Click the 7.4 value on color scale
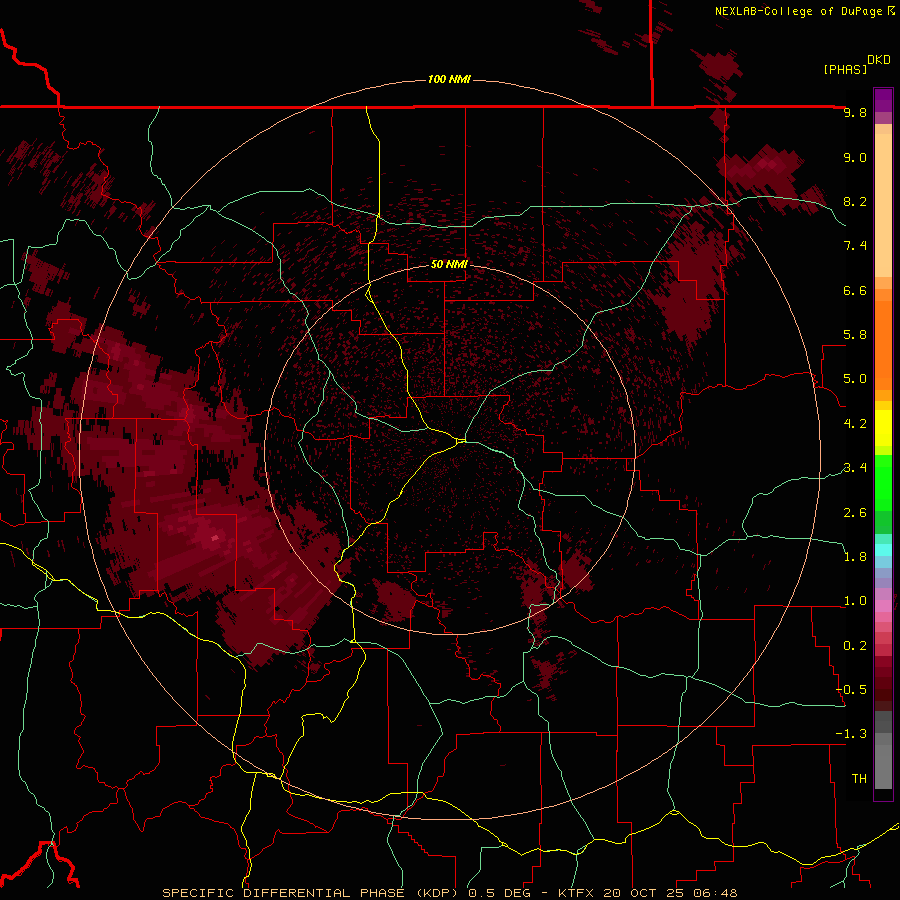 (855, 246)
